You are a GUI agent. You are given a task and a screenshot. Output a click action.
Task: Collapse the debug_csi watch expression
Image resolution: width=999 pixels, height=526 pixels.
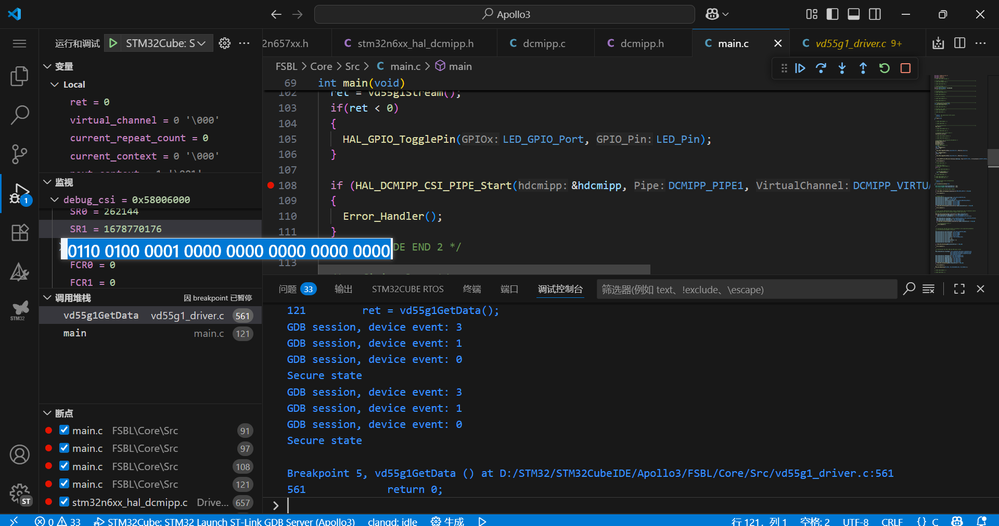coord(55,200)
